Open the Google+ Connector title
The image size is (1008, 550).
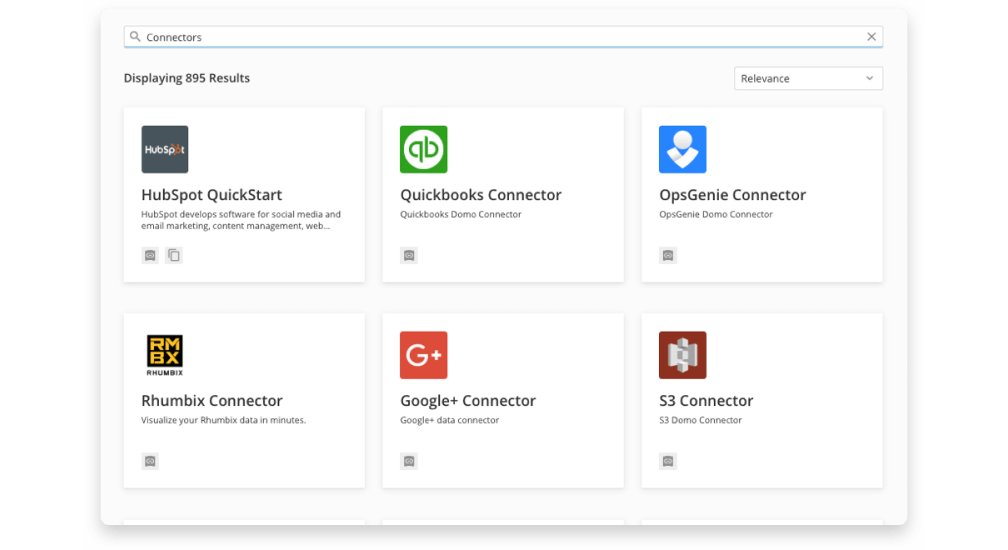tap(468, 400)
